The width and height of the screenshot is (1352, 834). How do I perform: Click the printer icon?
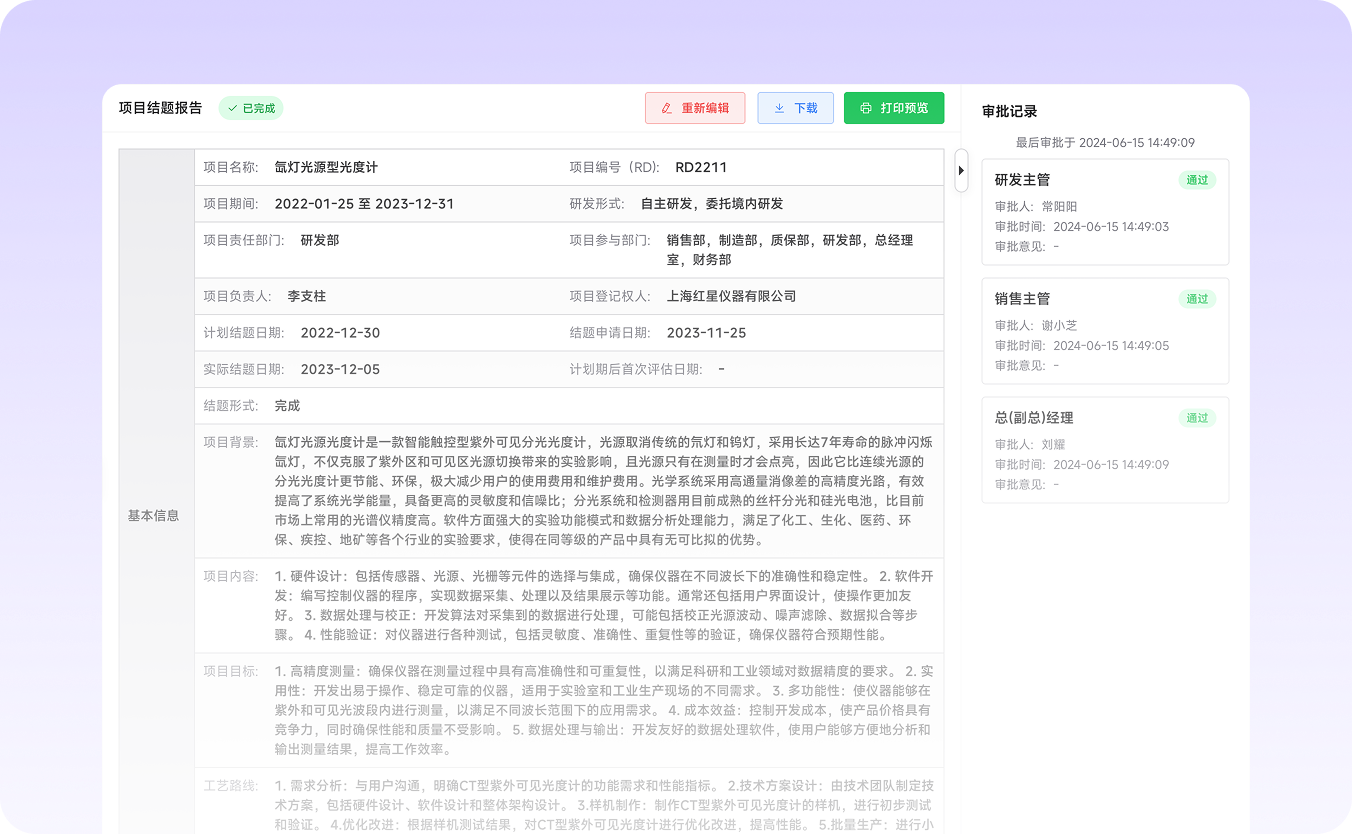click(x=866, y=108)
